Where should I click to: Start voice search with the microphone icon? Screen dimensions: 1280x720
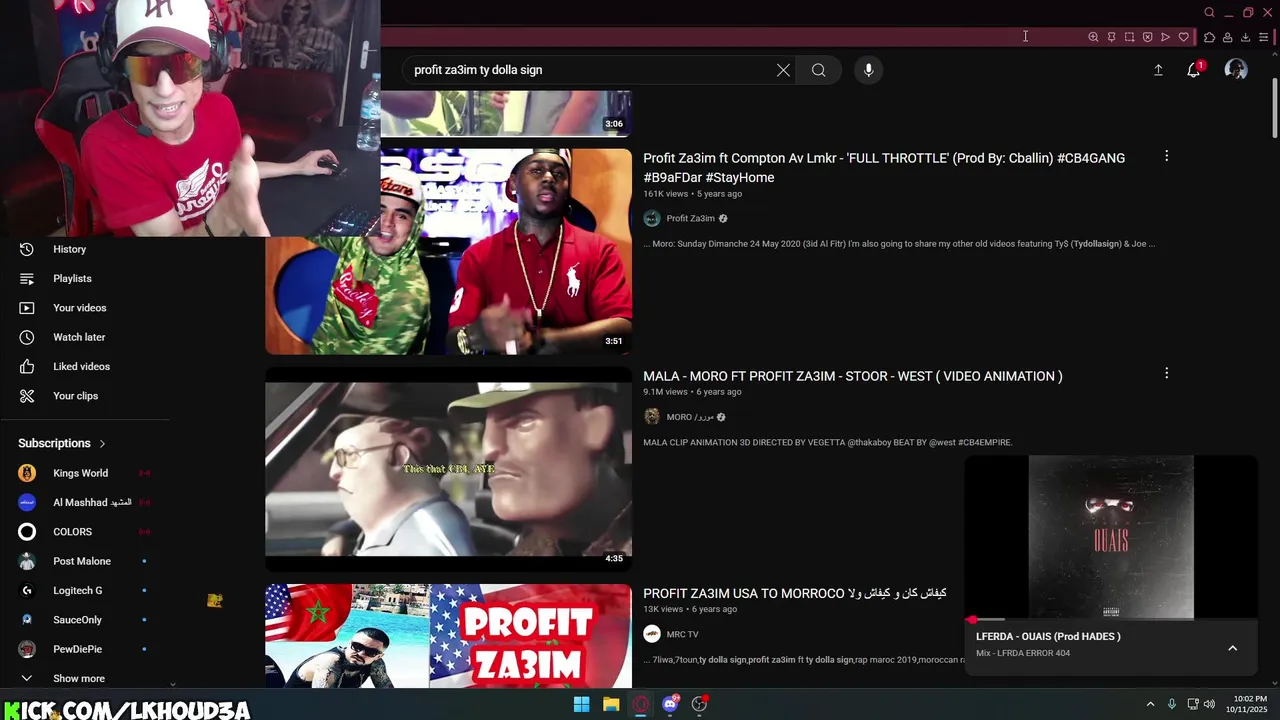pos(868,70)
